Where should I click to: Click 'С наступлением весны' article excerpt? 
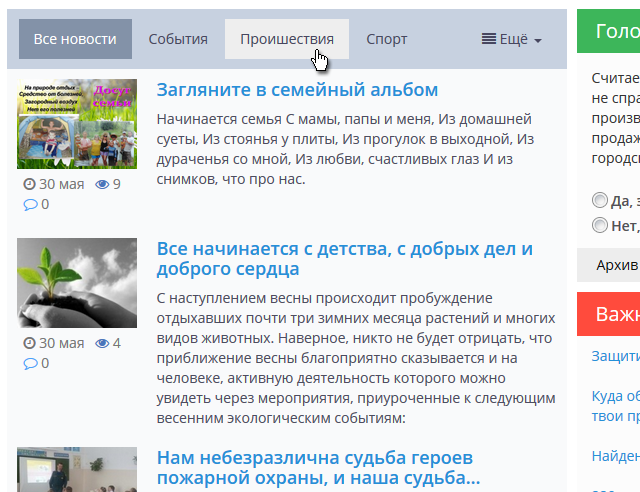(x=356, y=358)
